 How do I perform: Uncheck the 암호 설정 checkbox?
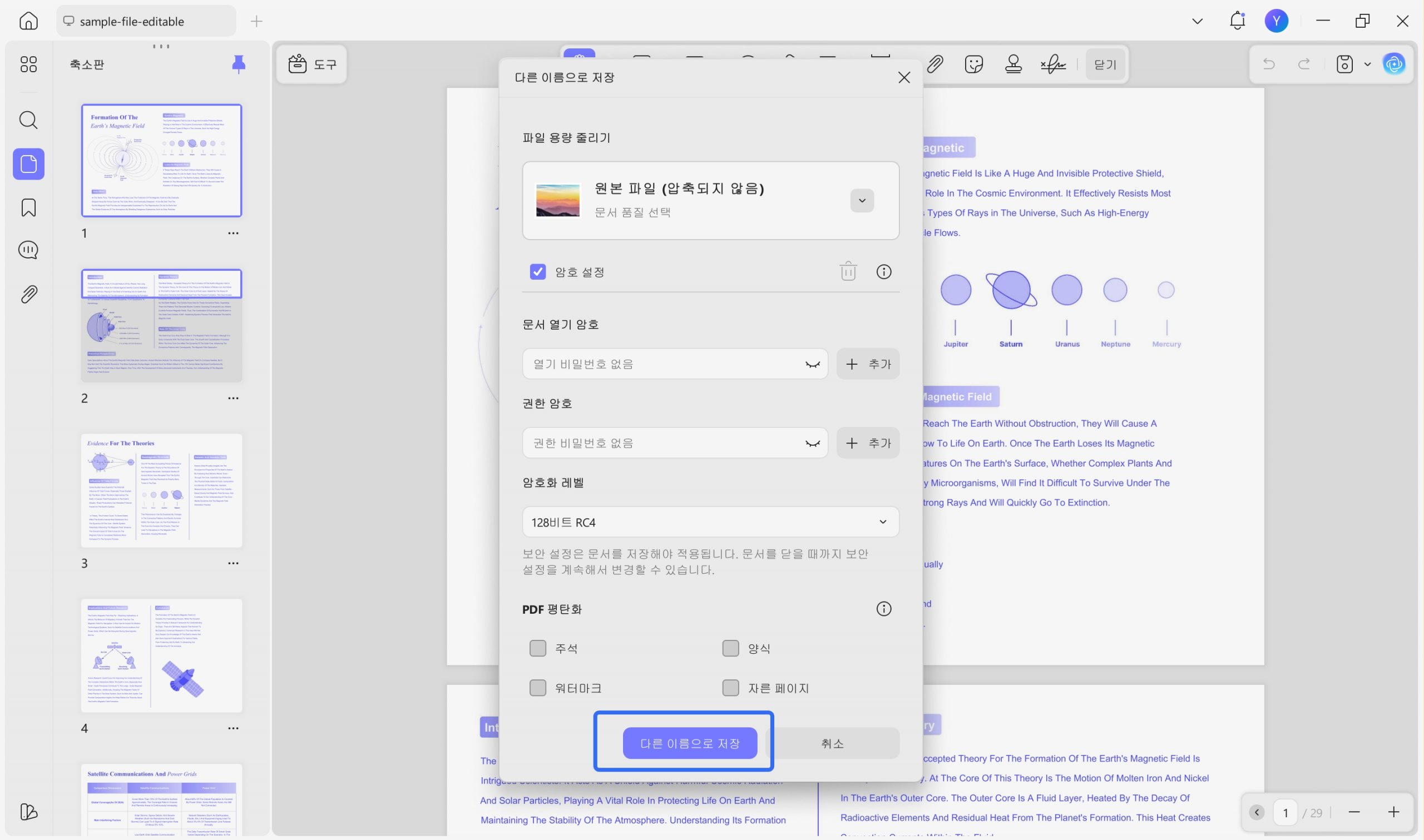pos(537,272)
